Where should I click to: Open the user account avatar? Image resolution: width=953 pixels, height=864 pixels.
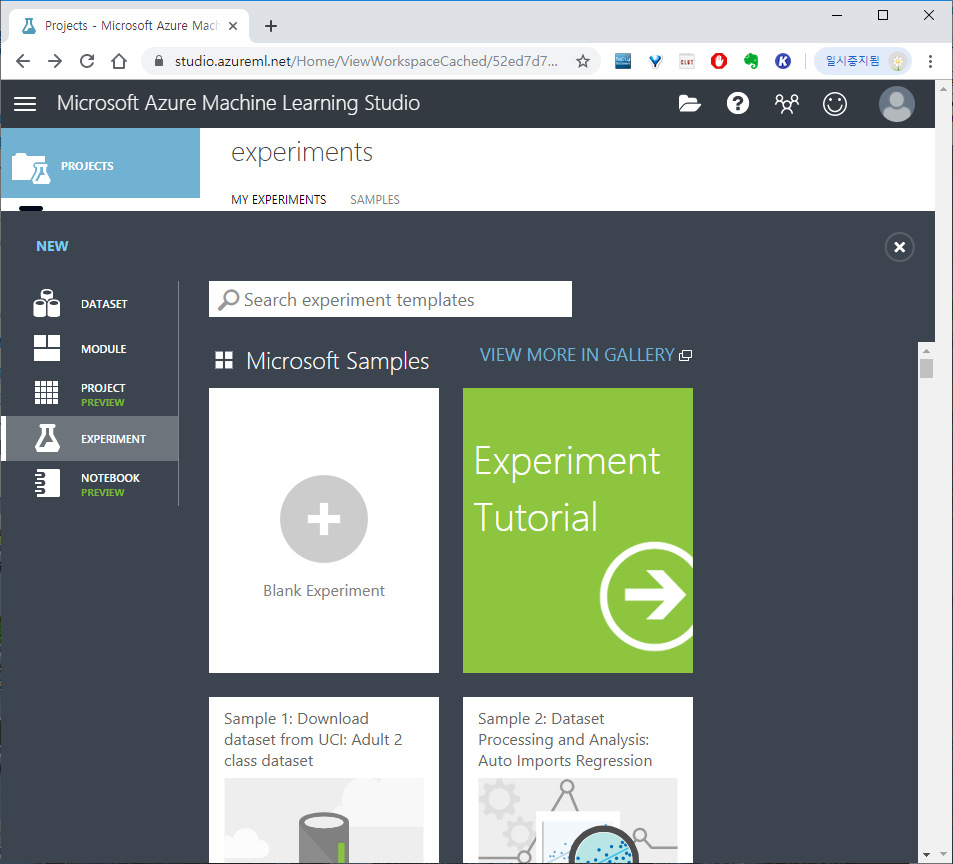896,104
